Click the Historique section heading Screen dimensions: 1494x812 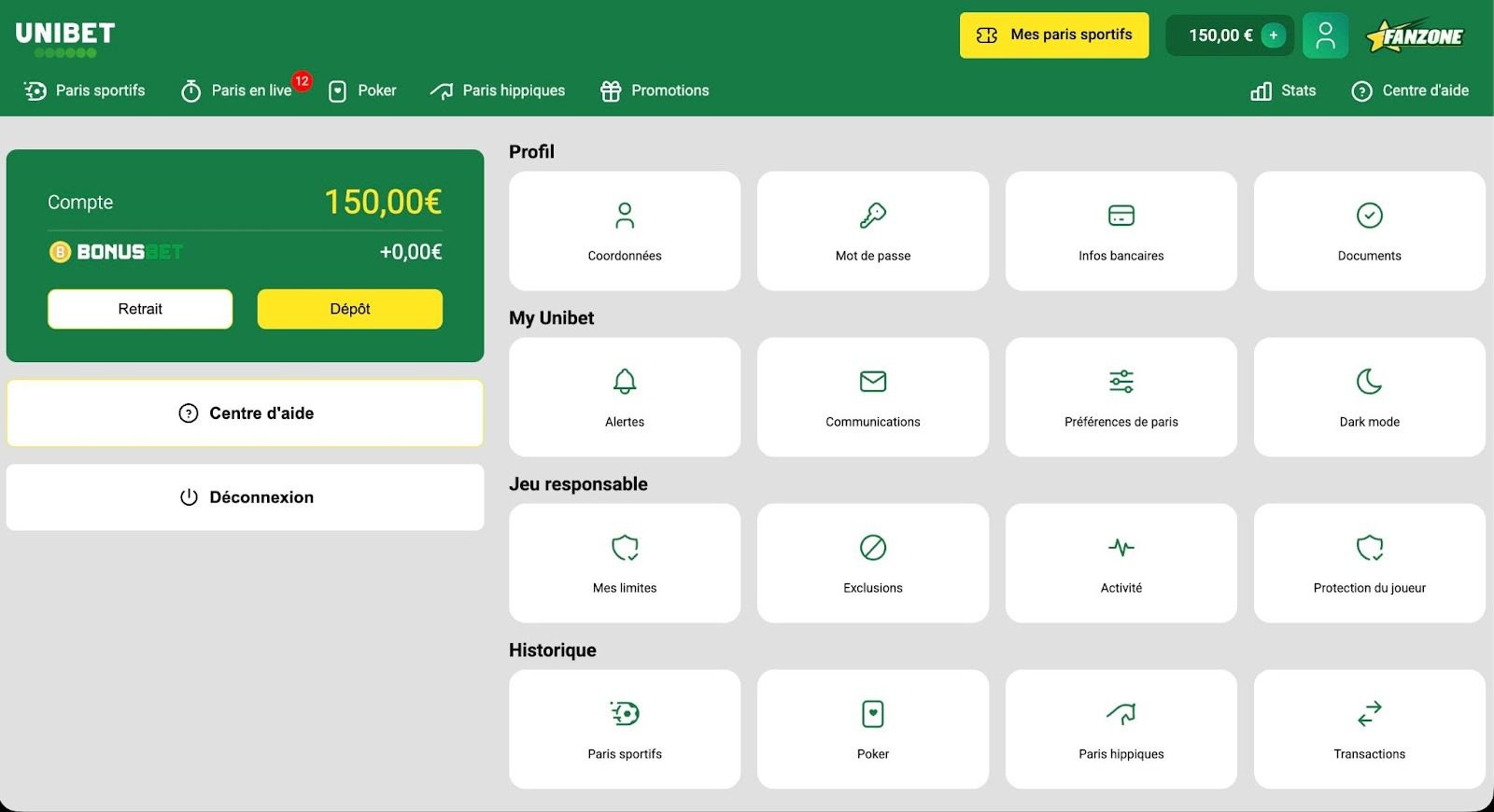(x=553, y=651)
